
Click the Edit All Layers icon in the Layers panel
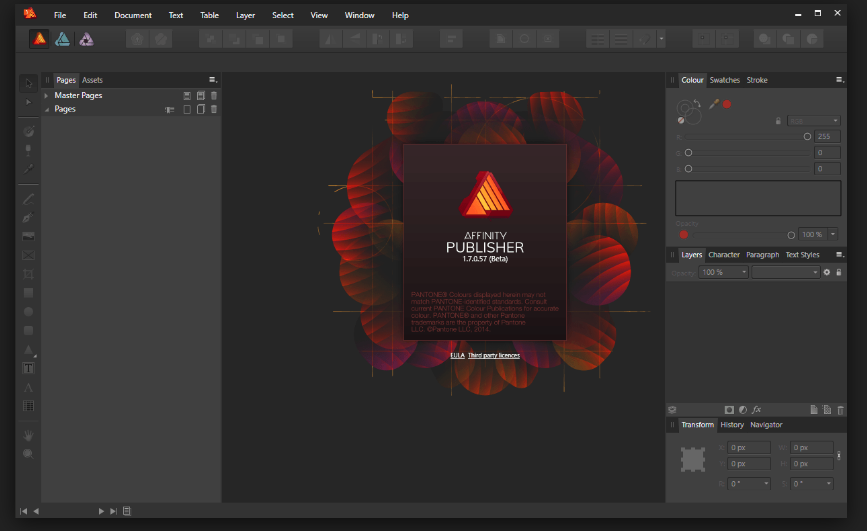[672, 410]
